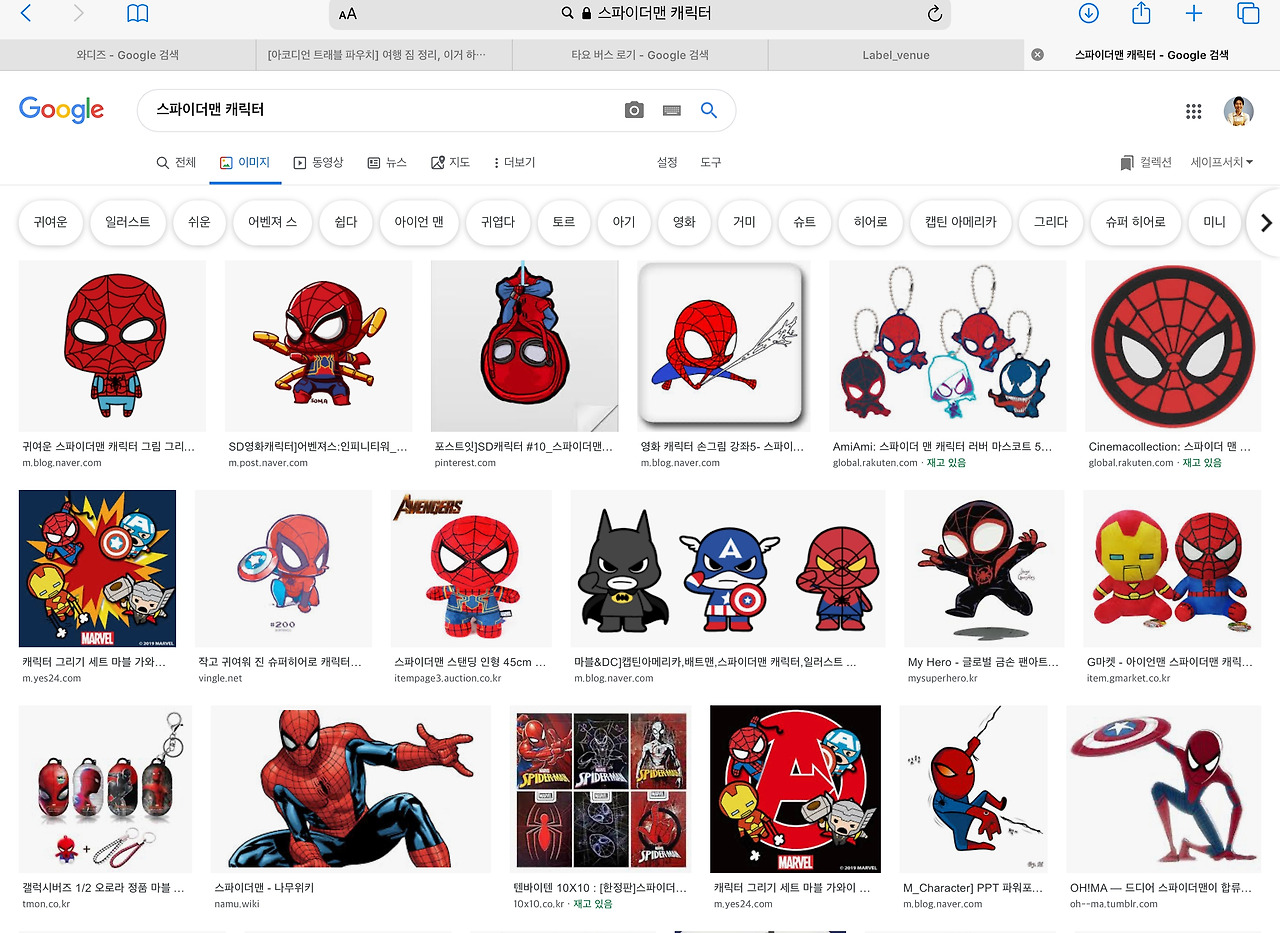Open the black Miles Morales fan art image

tap(984, 569)
